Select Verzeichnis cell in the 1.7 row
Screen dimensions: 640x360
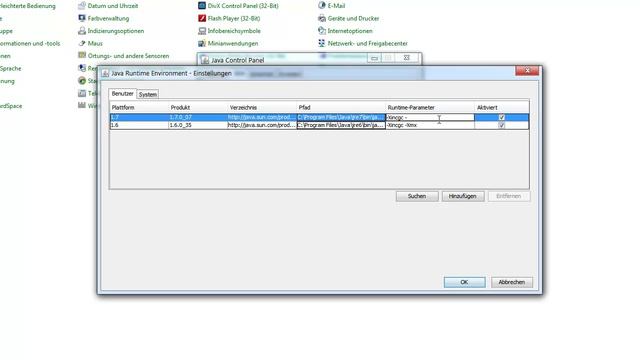(262, 118)
